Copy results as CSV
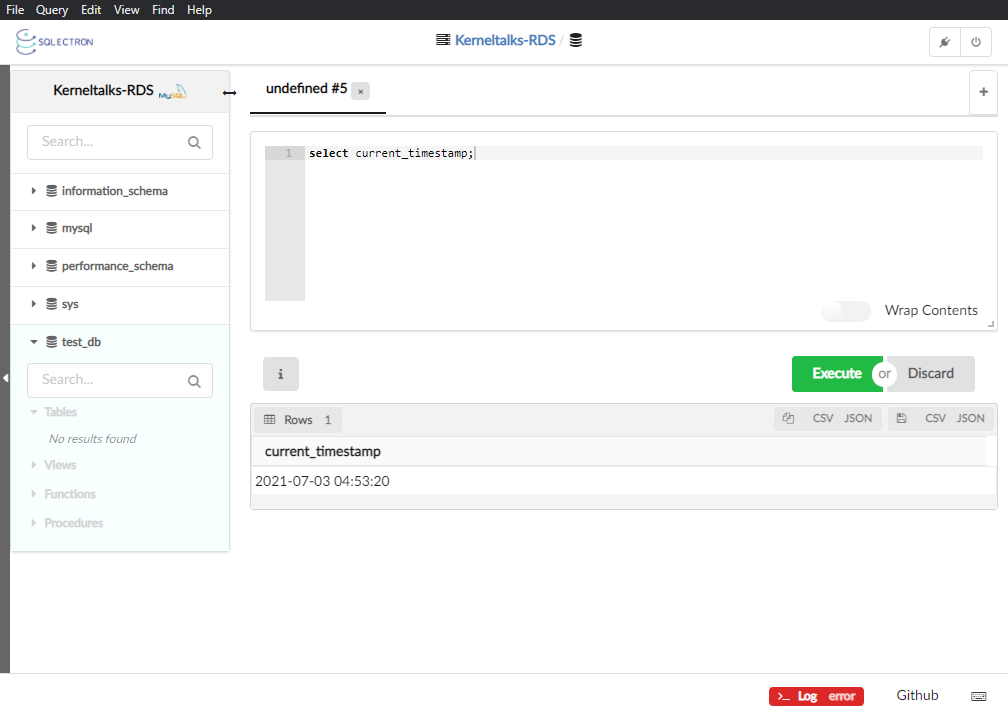The image size is (1008, 719). point(823,418)
